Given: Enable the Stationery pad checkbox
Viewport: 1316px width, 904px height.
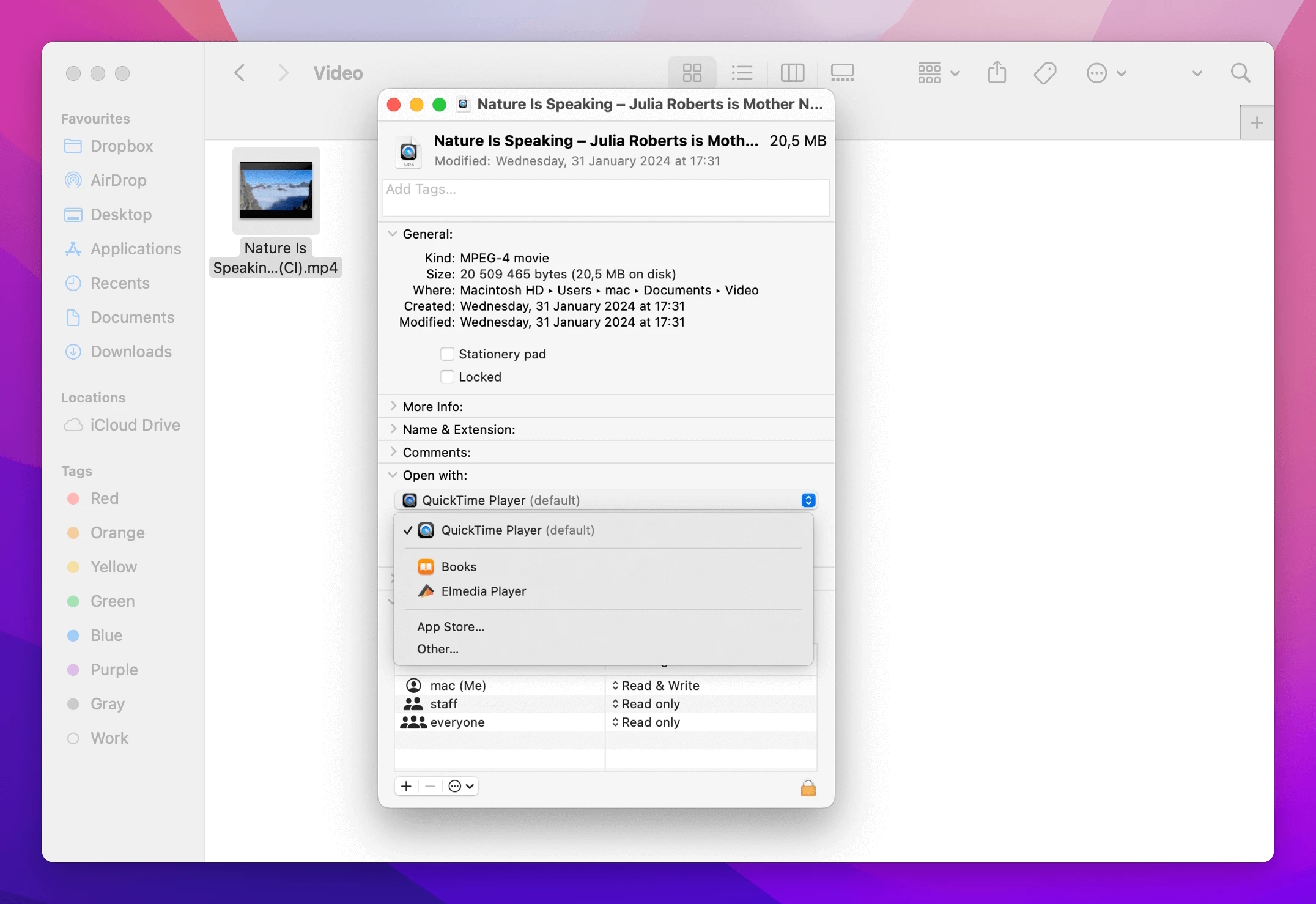Looking at the screenshot, I should coord(448,354).
